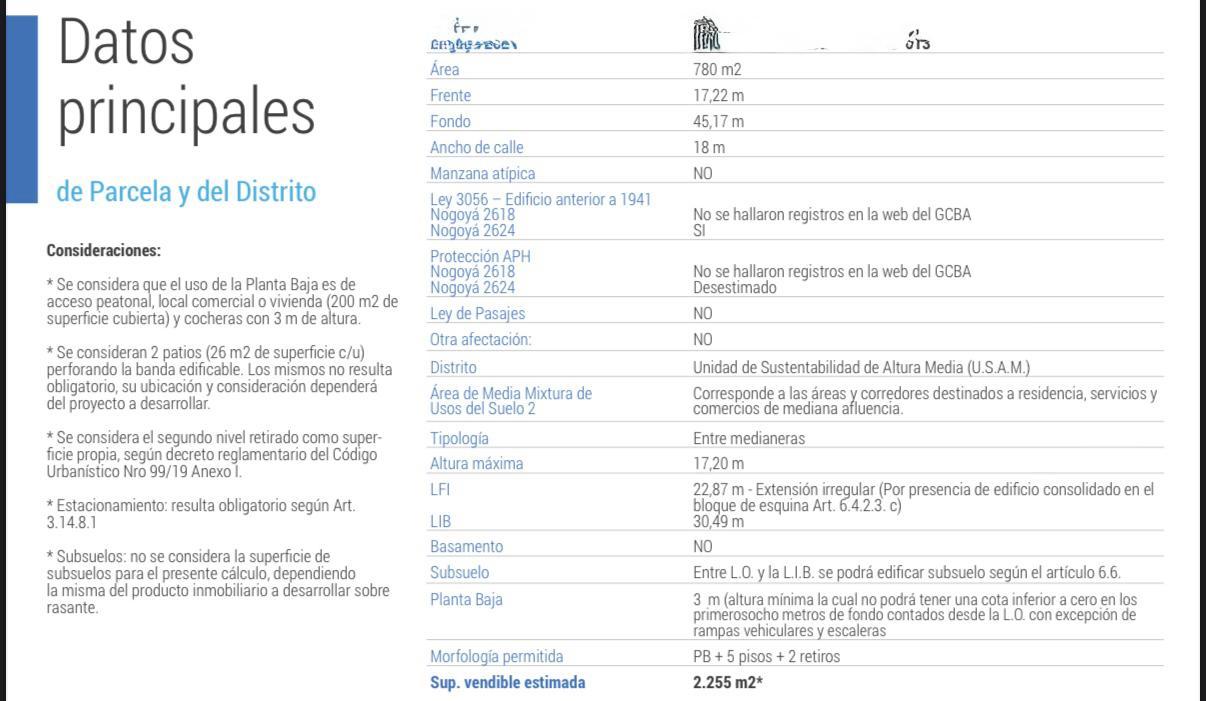Select the "Frente" row label

click(450, 96)
